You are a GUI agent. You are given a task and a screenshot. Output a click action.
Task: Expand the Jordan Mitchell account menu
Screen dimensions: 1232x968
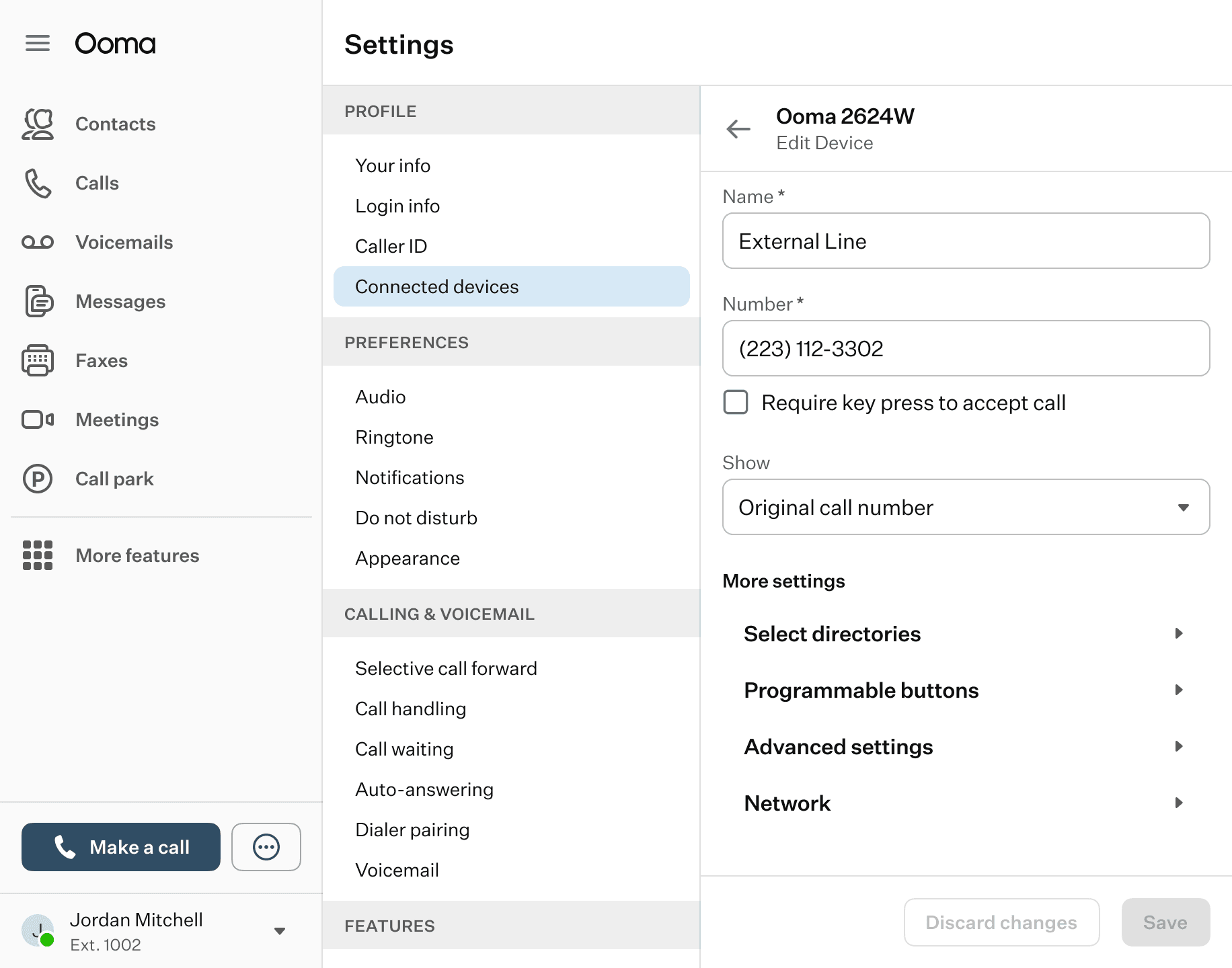pyautogui.click(x=280, y=931)
